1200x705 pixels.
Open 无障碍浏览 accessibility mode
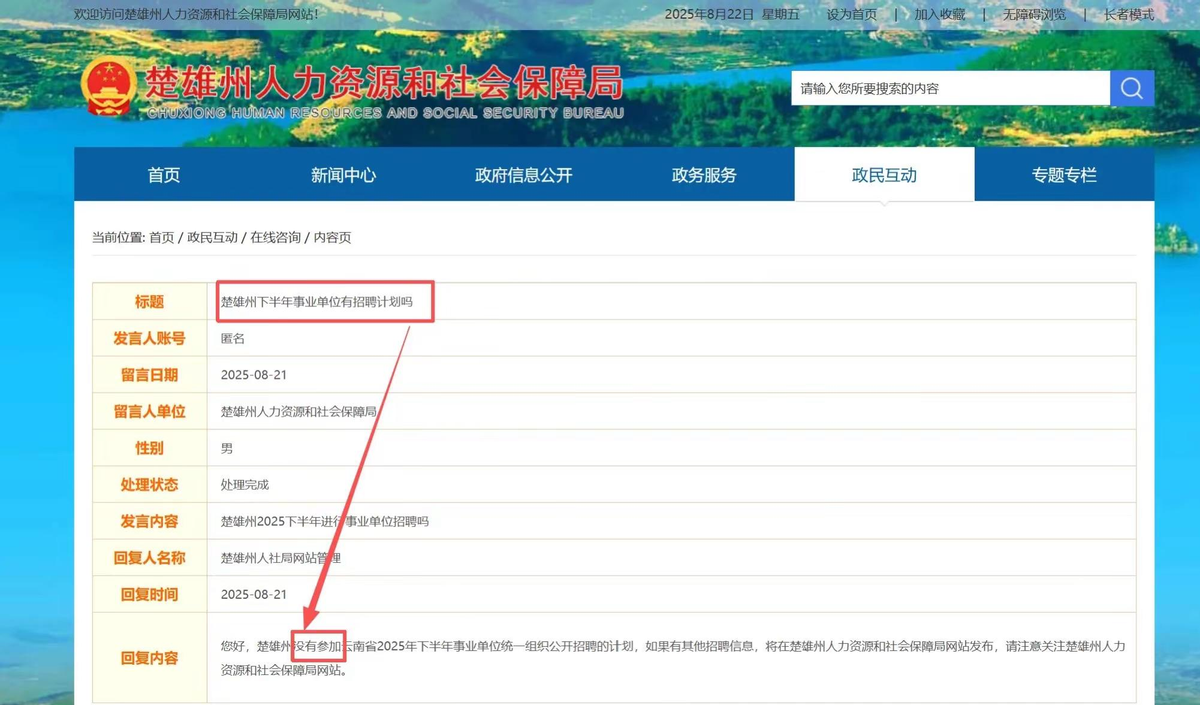(1035, 15)
